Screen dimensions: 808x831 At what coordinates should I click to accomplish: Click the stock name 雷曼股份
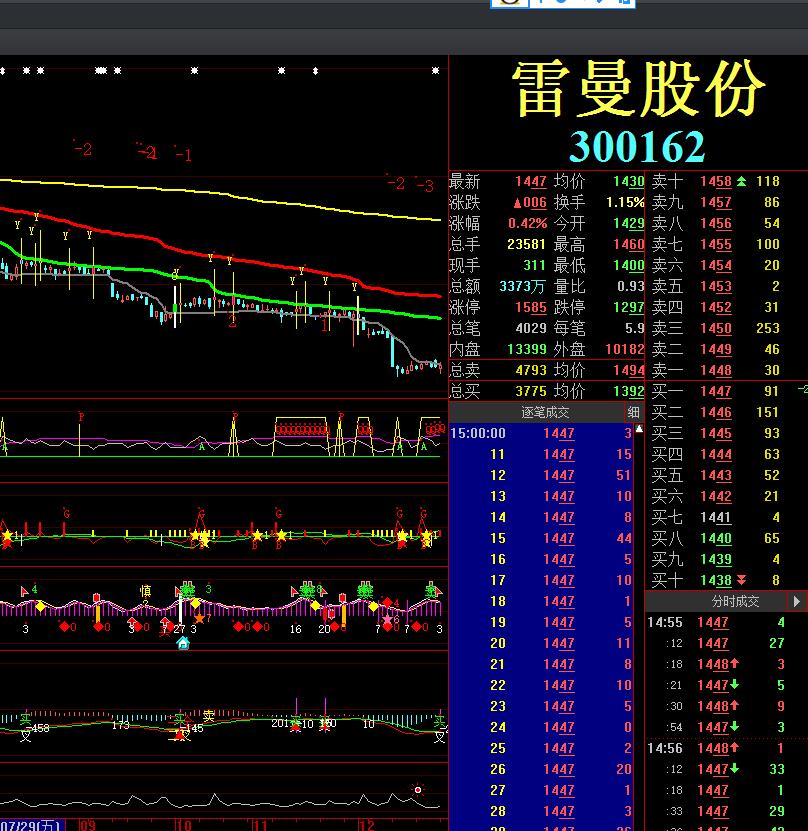[638, 89]
